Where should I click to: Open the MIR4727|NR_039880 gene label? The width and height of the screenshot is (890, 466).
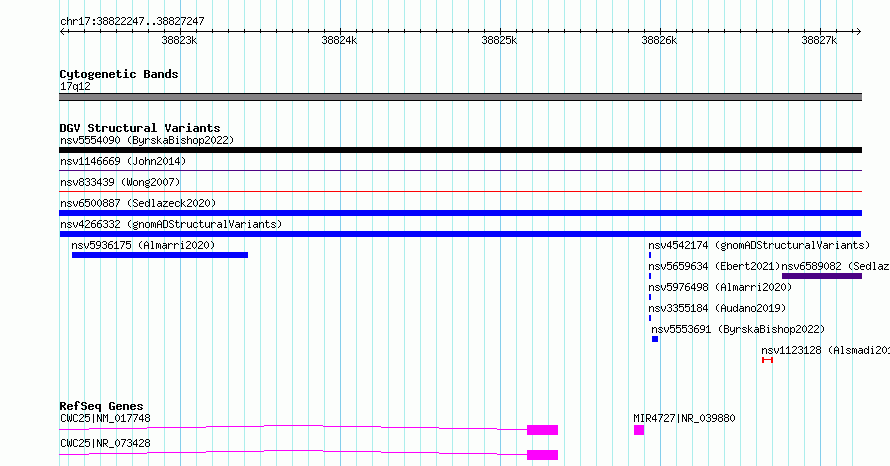coord(684,418)
